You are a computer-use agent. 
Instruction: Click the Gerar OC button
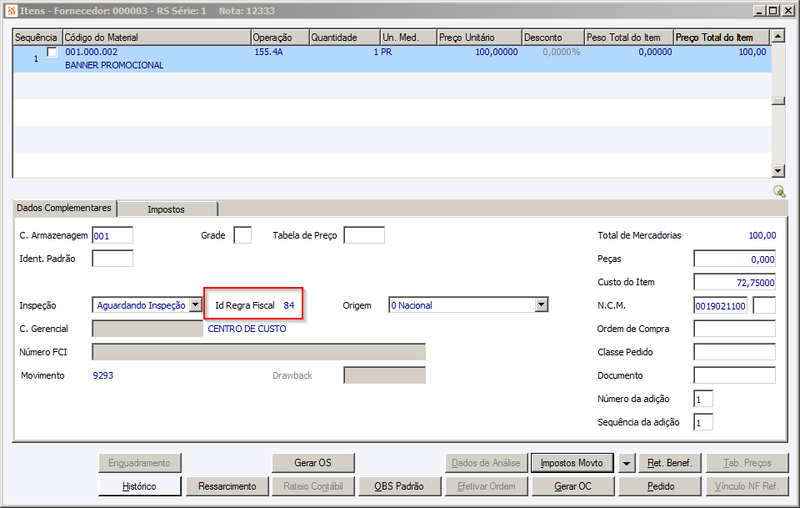point(573,486)
